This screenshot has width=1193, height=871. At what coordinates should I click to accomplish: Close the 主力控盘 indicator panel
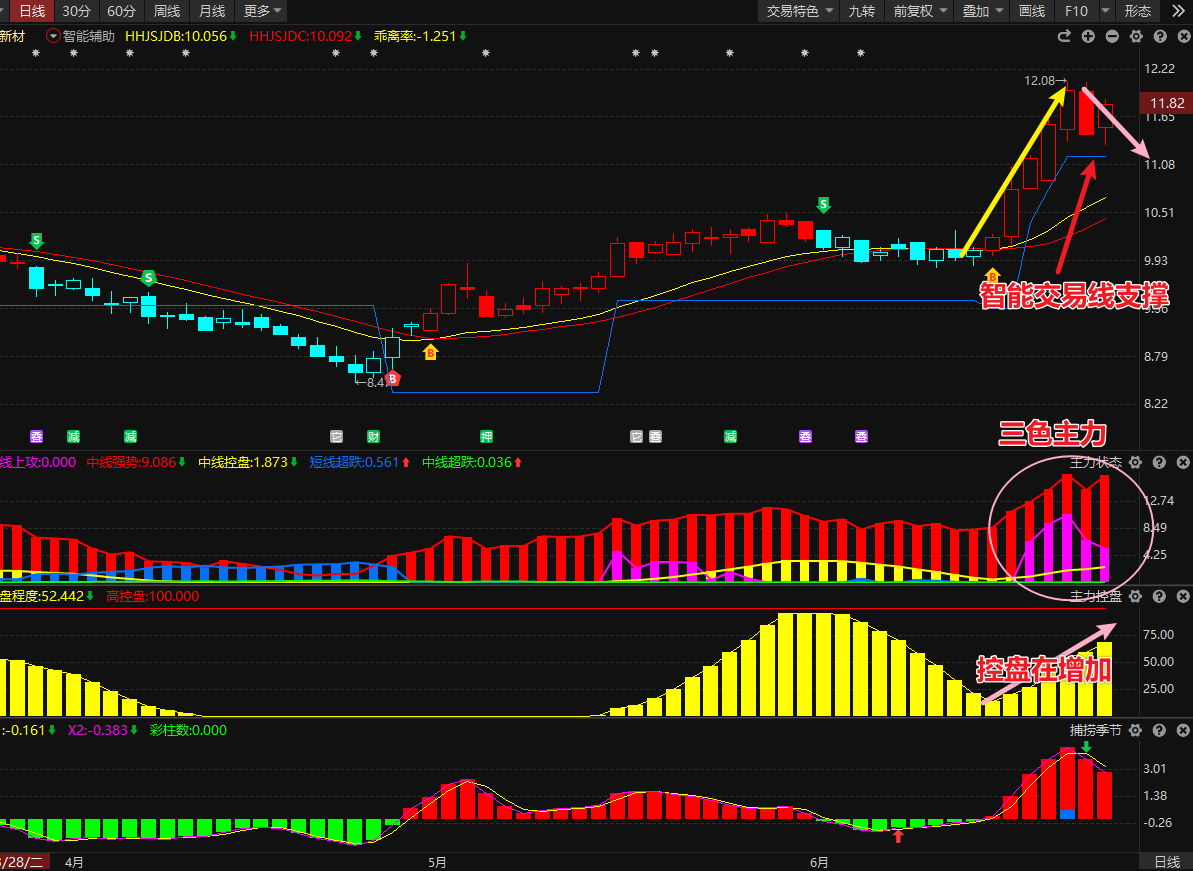[1183, 596]
